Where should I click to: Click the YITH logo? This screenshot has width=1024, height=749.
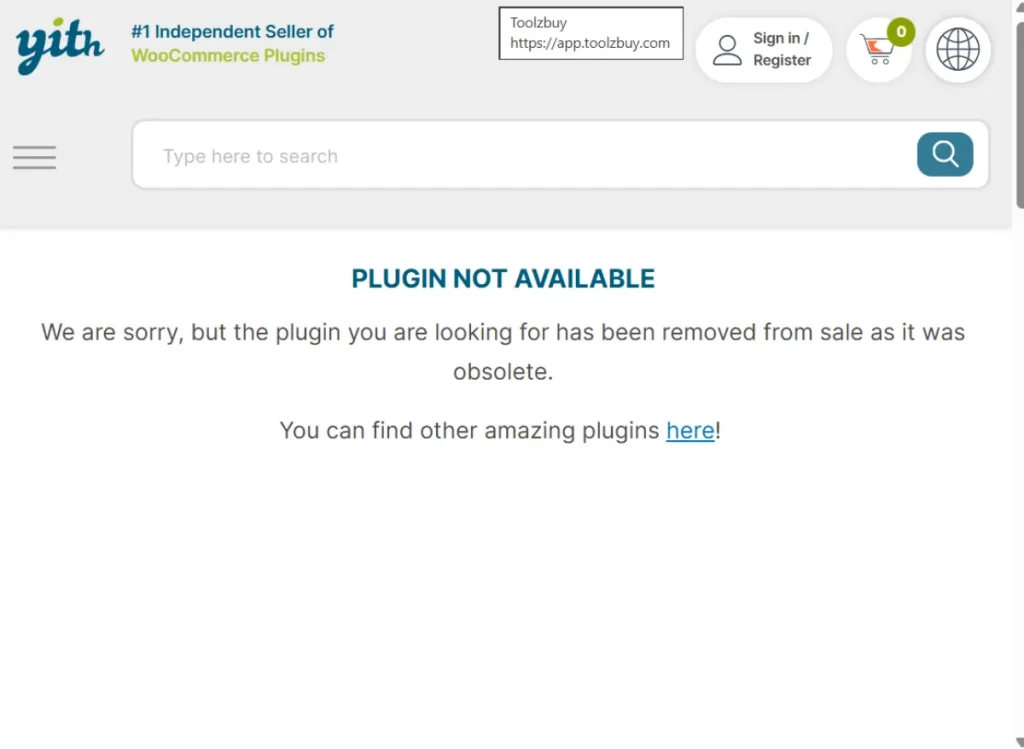(58, 45)
